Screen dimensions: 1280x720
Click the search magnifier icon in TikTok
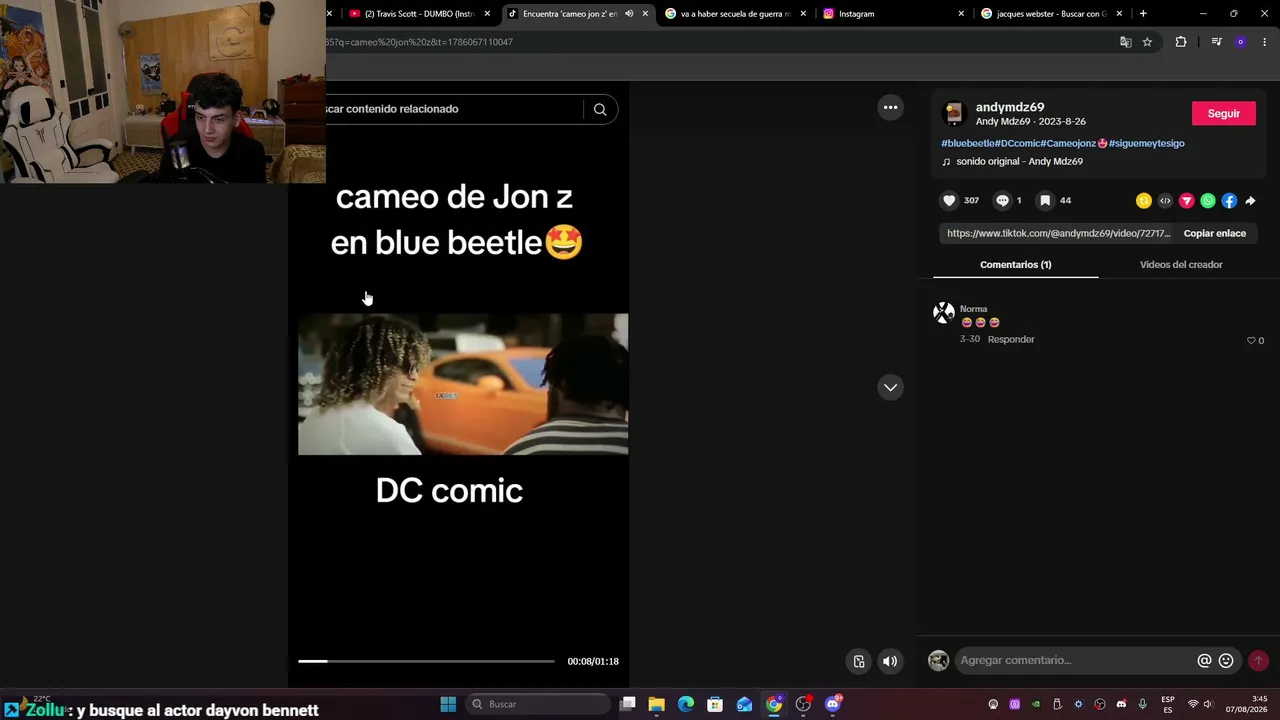[x=600, y=109]
